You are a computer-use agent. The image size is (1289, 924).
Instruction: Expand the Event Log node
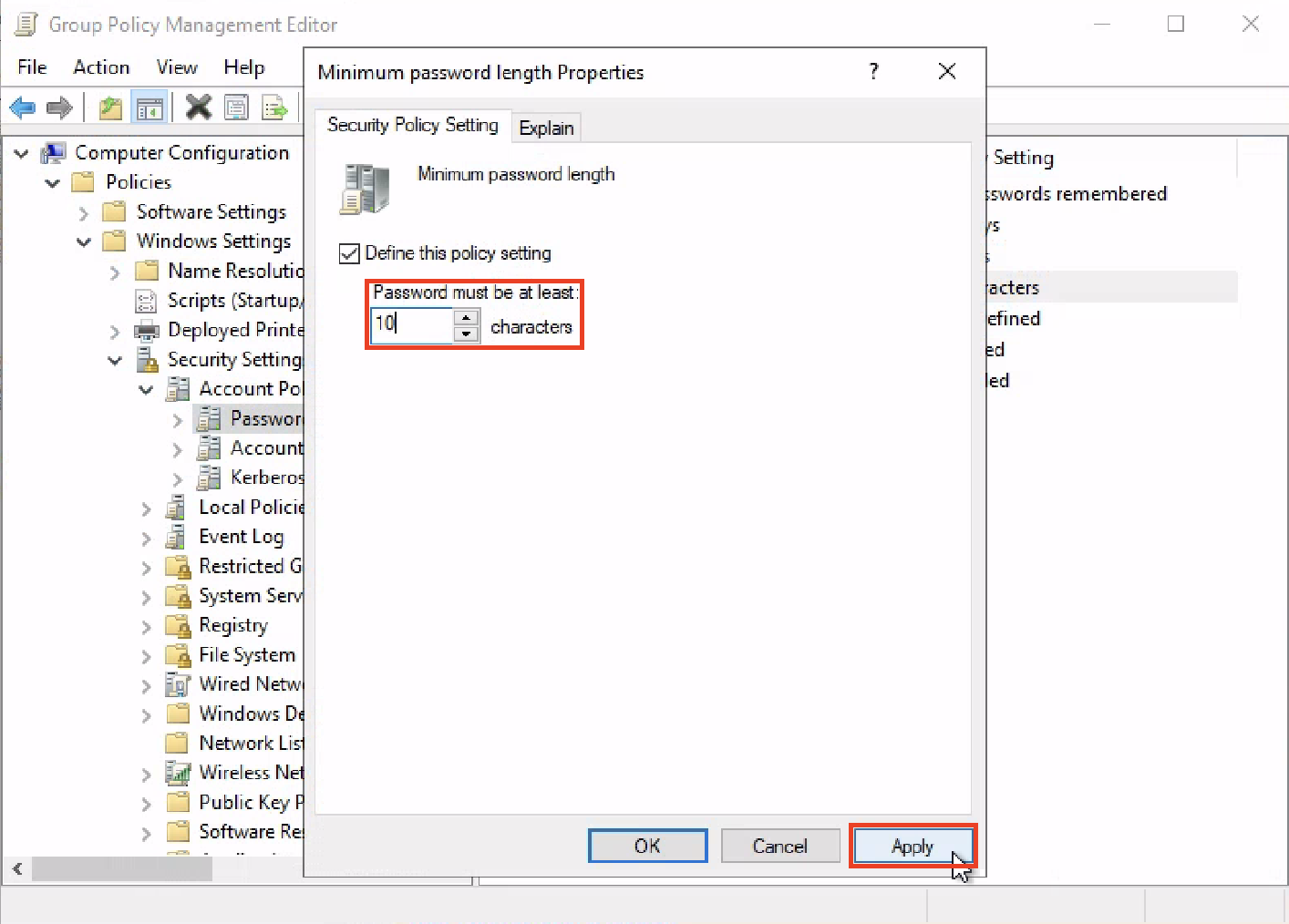(x=146, y=538)
